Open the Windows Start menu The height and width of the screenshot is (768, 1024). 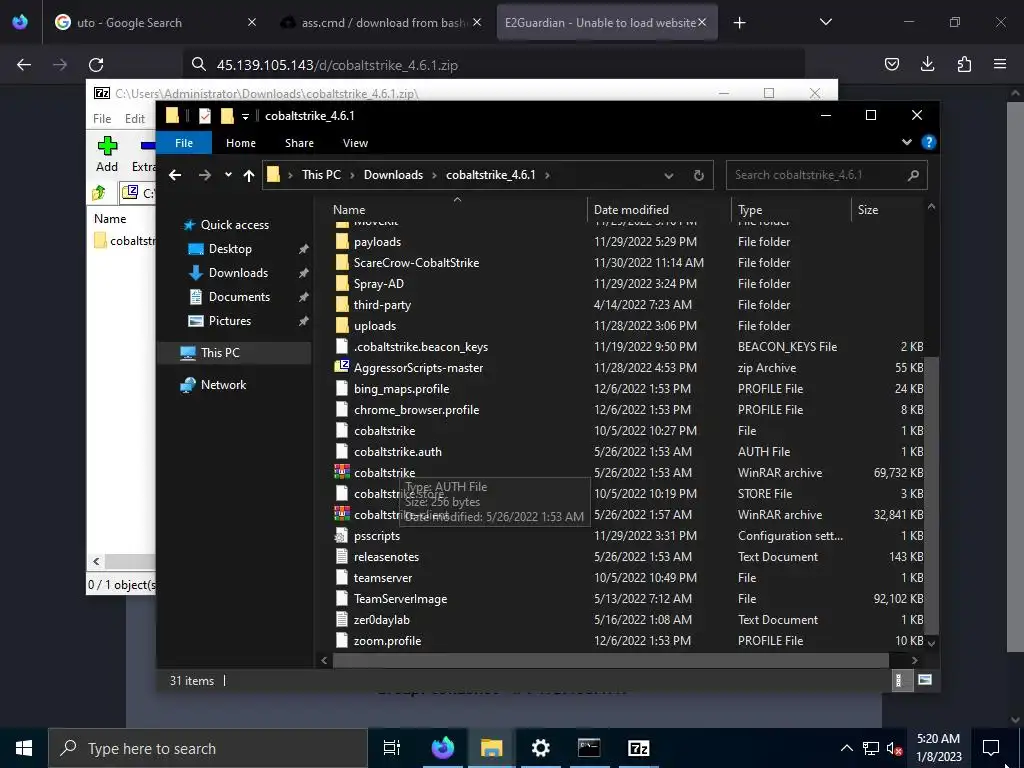(x=24, y=748)
